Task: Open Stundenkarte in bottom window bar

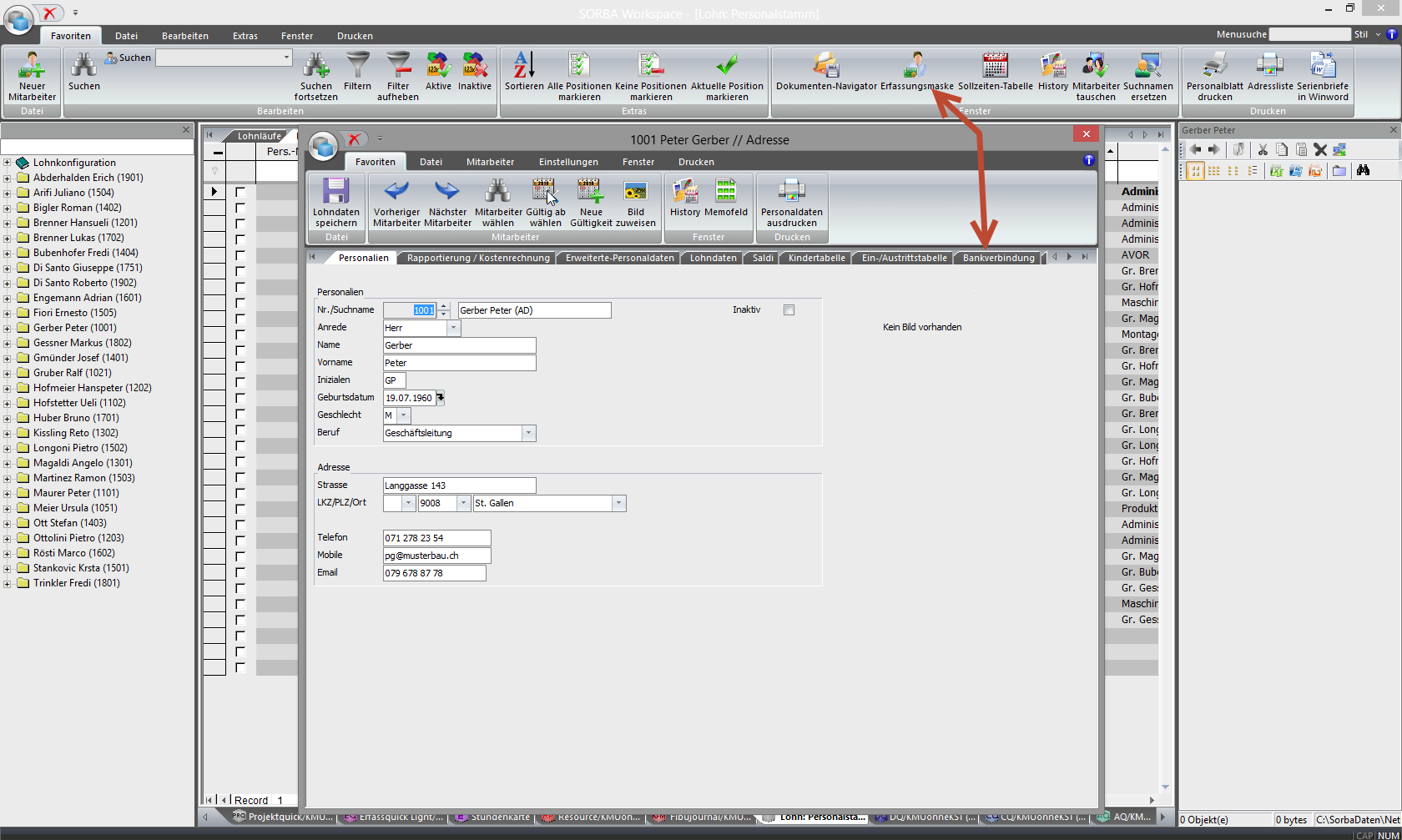Action: point(492,817)
